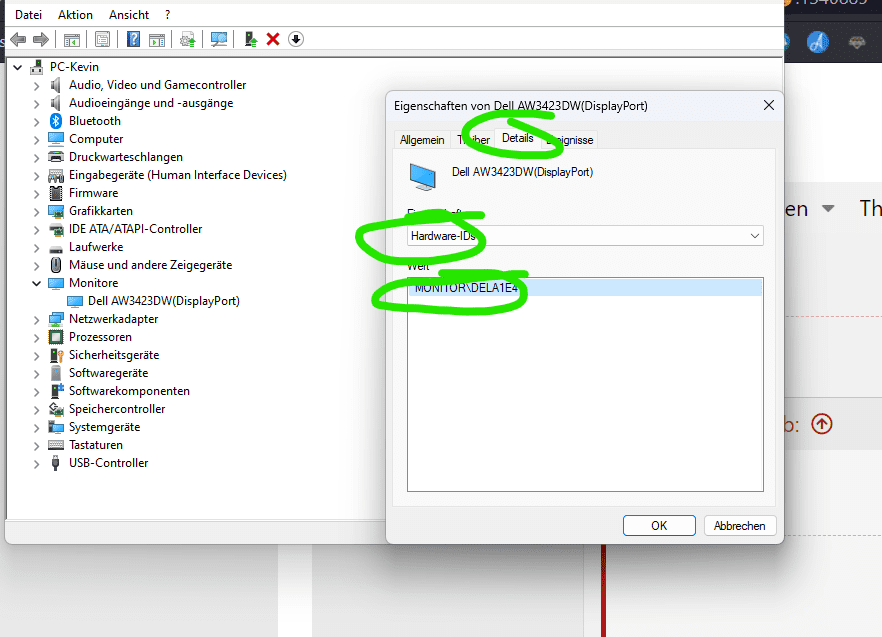The width and height of the screenshot is (882, 637).
Task: Click the red up-arrow icon in background page
Action: tap(822, 424)
